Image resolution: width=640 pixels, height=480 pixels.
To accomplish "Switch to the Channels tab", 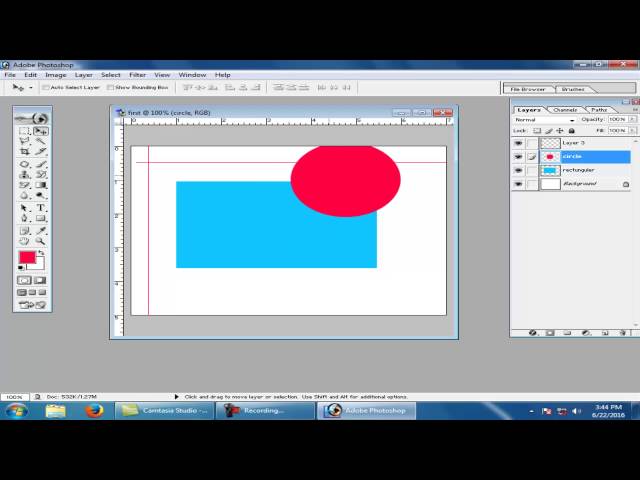I will (x=565, y=110).
